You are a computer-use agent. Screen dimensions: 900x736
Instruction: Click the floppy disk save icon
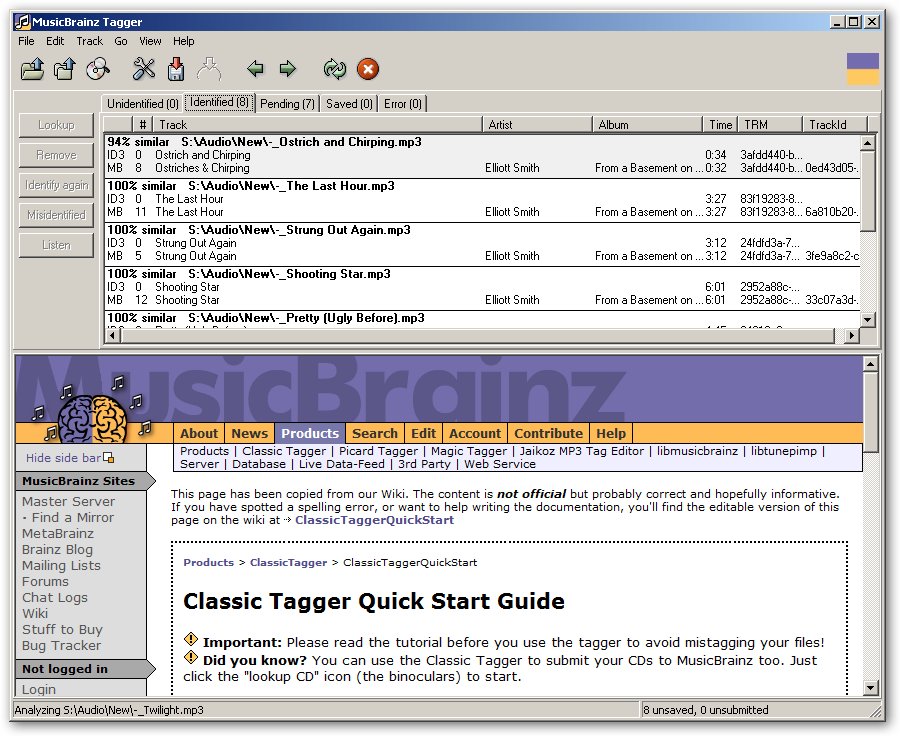(176, 69)
